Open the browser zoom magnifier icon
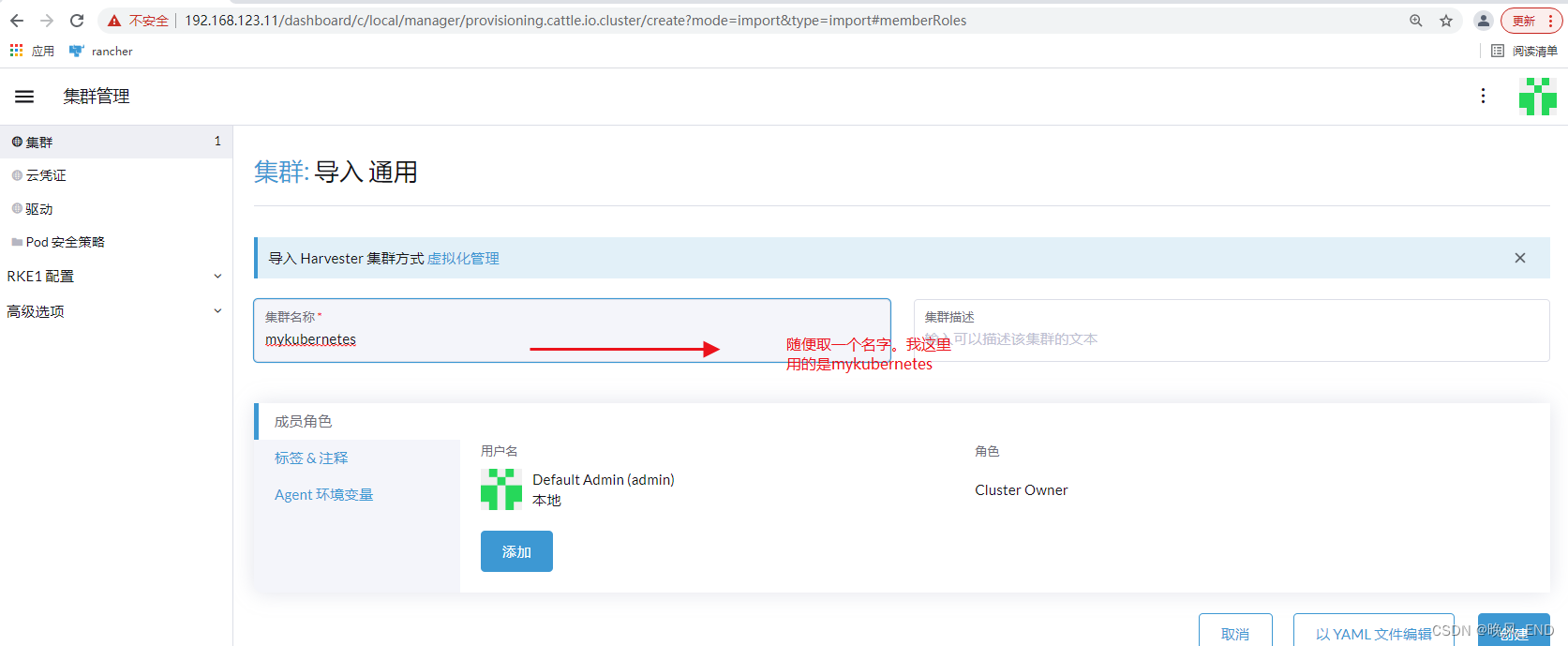The image size is (1568, 646). click(1416, 21)
